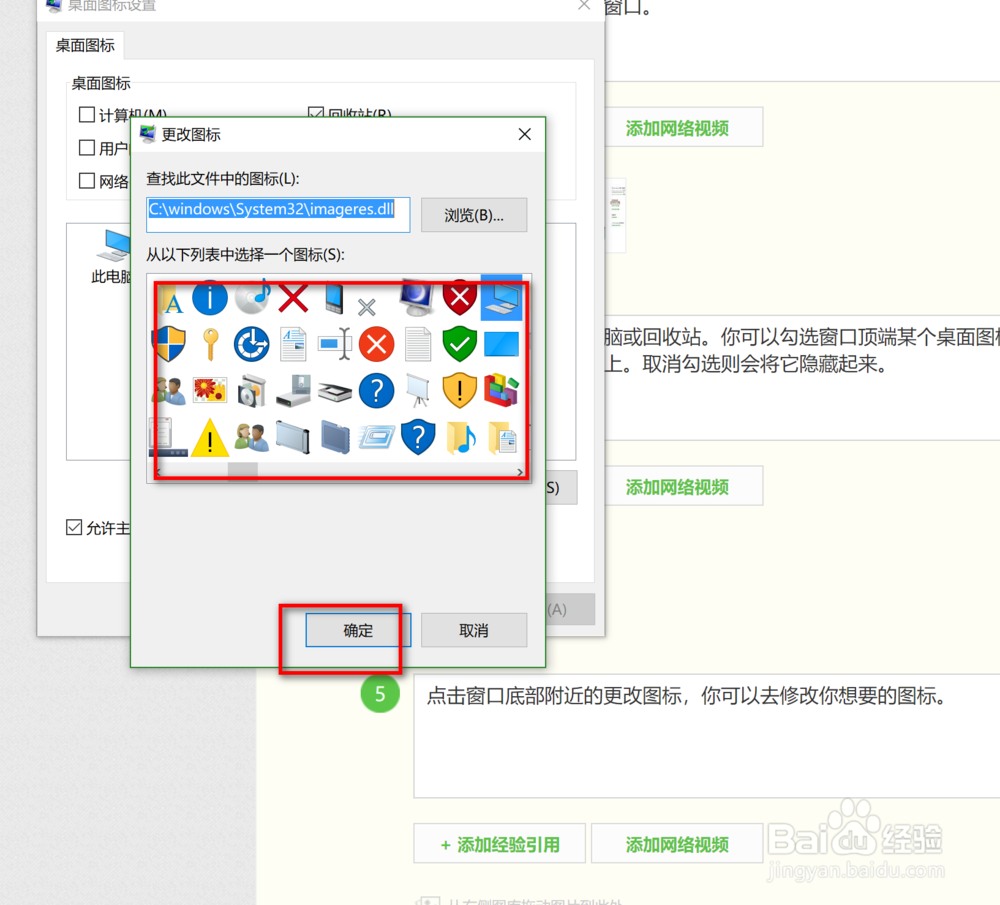Select the blue clock with arrow icon

pos(252,343)
